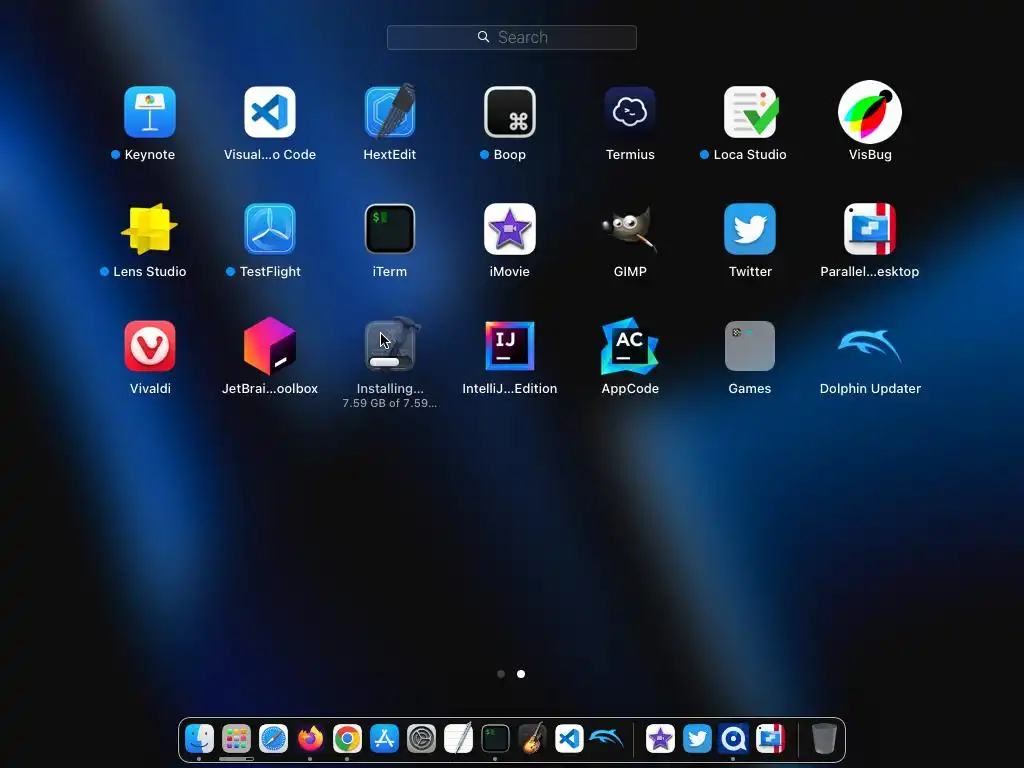Open IntelliJ IDEA Edition app
The width and height of the screenshot is (1024, 768).
click(510, 346)
